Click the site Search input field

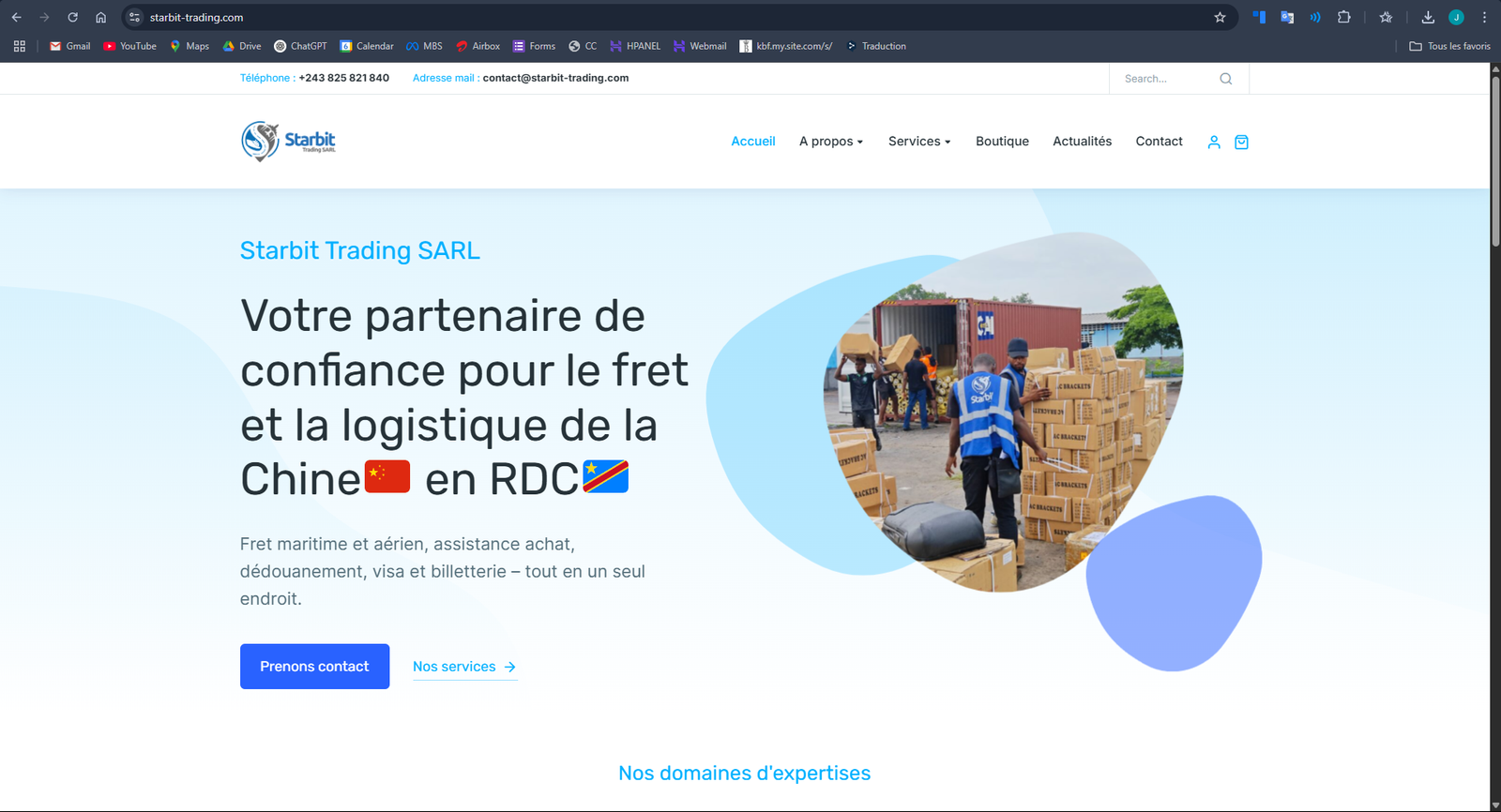[x=1168, y=79]
